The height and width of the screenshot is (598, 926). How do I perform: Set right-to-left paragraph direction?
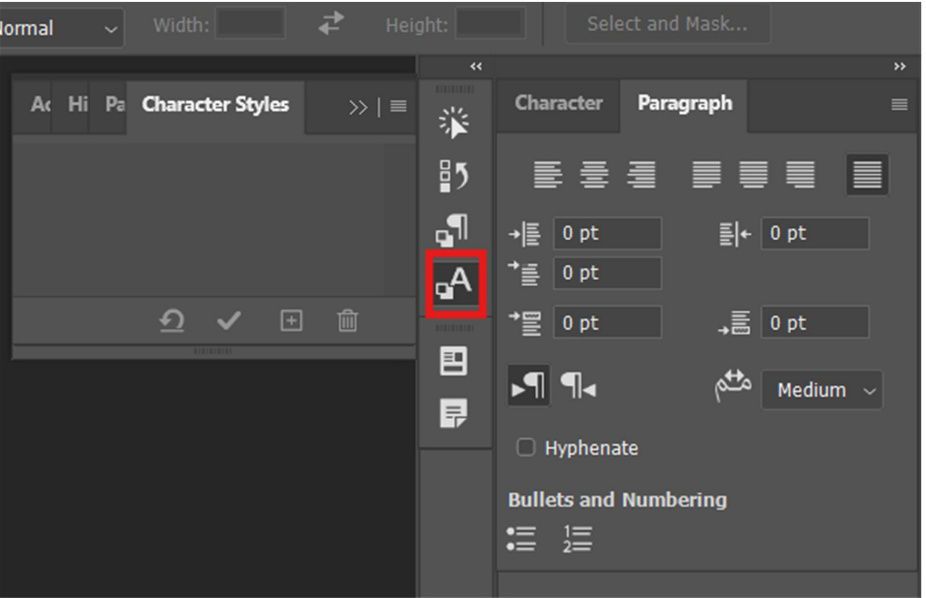pyautogui.click(x=578, y=385)
